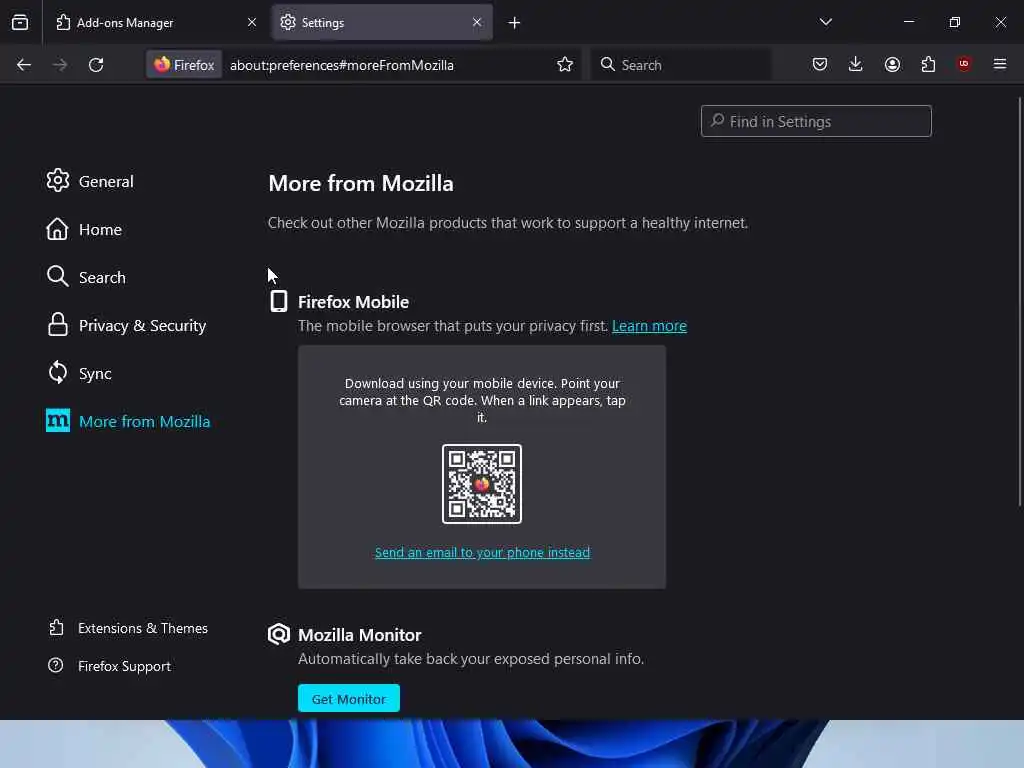Open the Downloads panel
The height and width of the screenshot is (768, 1024).
click(x=856, y=64)
